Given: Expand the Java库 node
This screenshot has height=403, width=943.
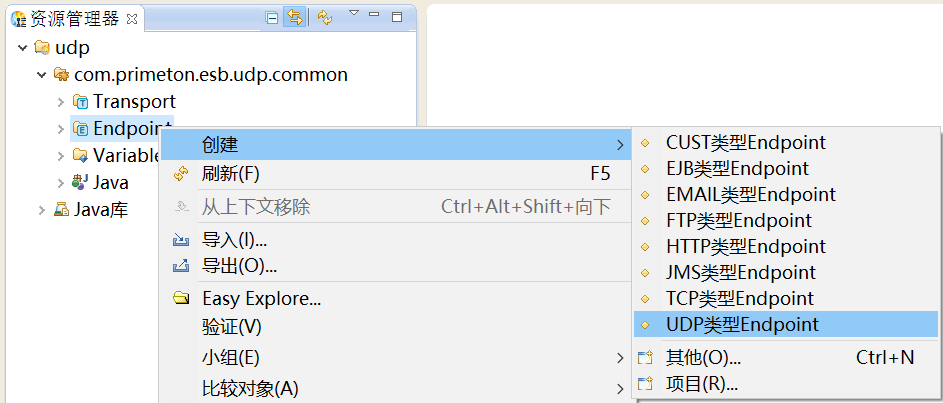Looking at the screenshot, I should pyautogui.click(x=41, y=209).
